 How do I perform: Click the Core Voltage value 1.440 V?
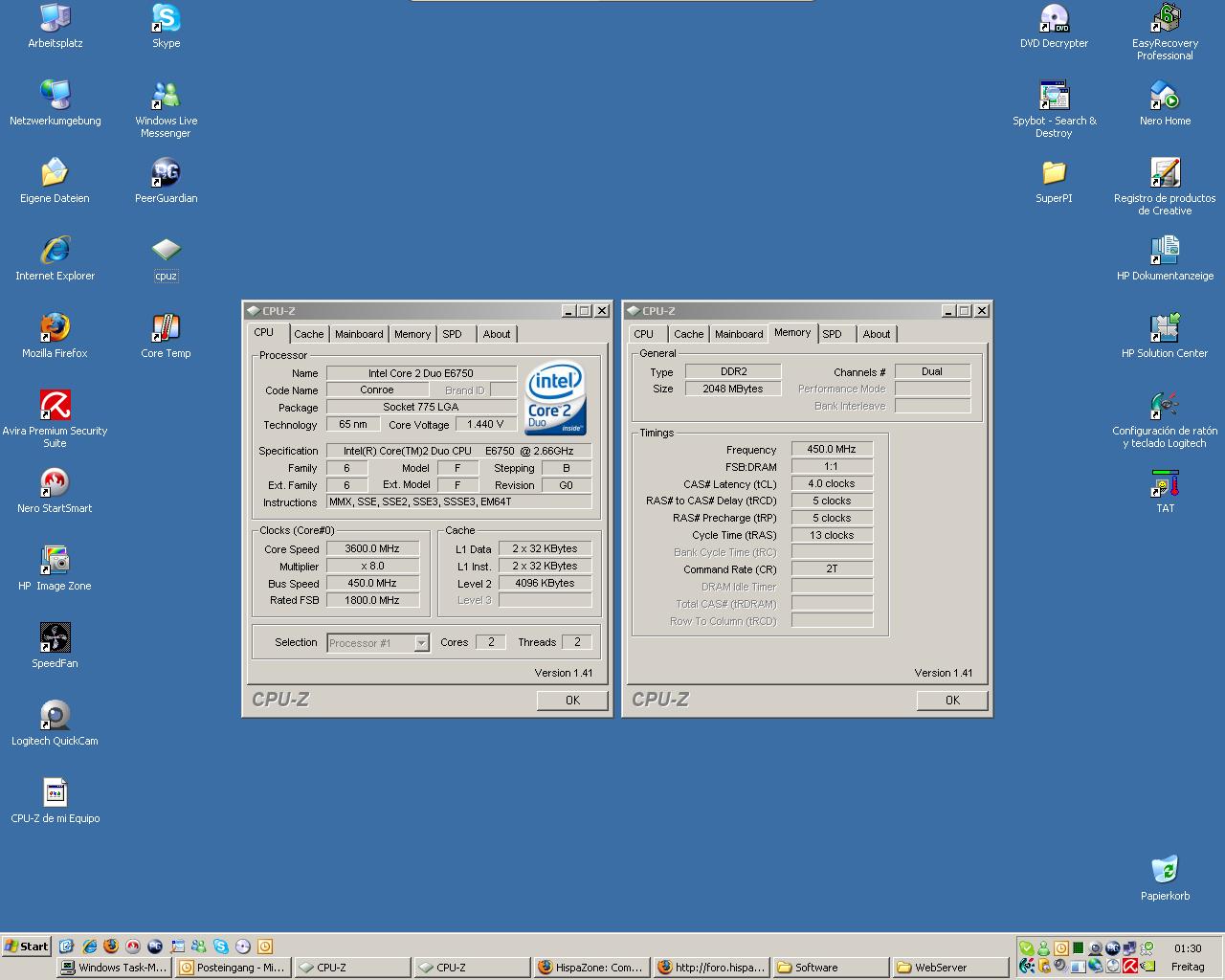click(485, 425)
